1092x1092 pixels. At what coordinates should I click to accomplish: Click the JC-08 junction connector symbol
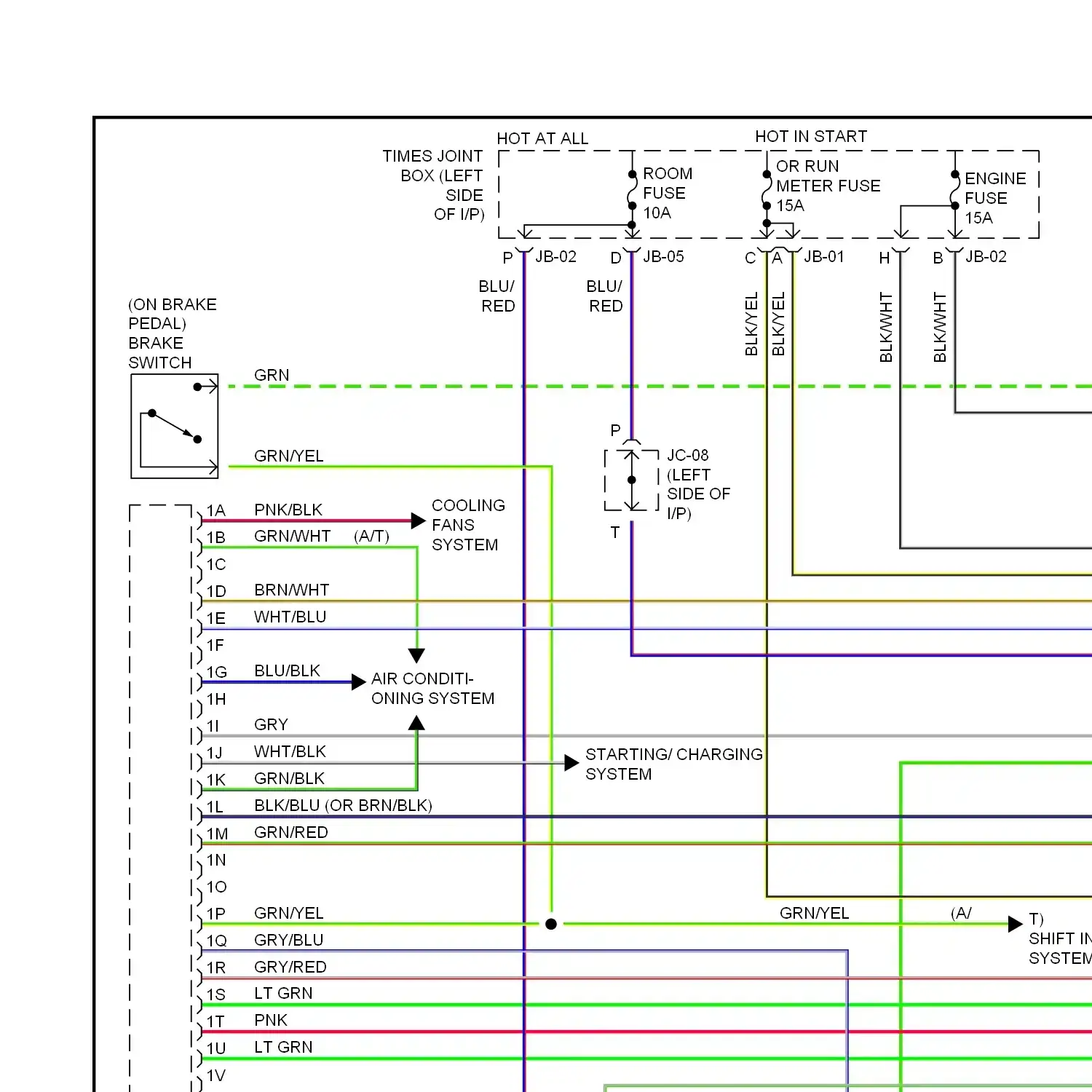click(632, 480)
